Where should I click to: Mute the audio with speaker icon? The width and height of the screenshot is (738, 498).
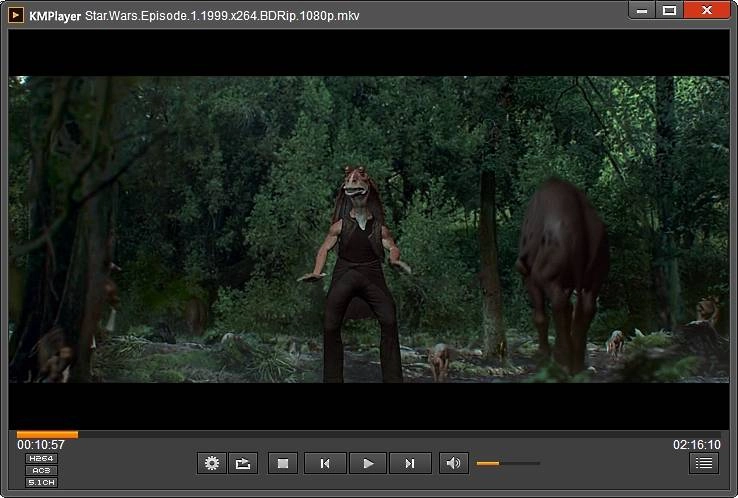tap(454, 463)
